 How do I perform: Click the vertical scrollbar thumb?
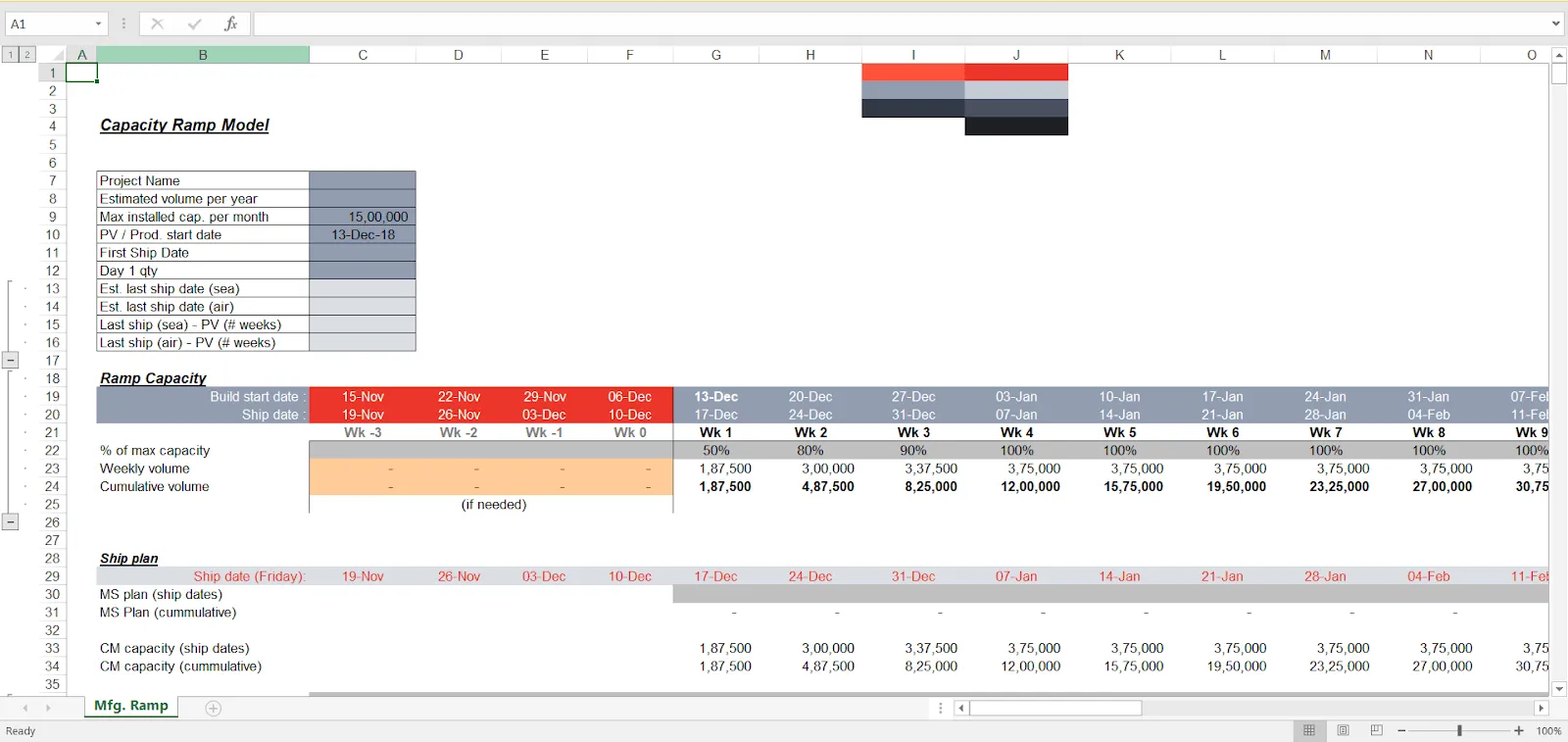point(1559,74)
